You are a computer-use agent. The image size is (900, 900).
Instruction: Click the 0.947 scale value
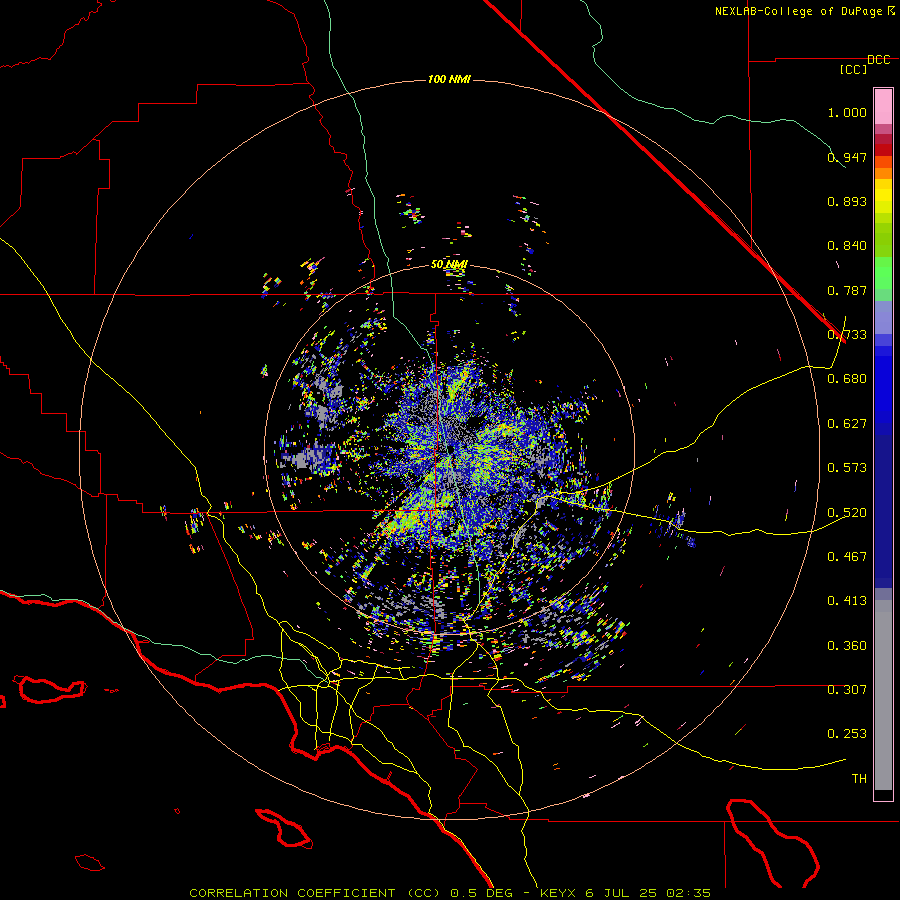click(847, 157)
